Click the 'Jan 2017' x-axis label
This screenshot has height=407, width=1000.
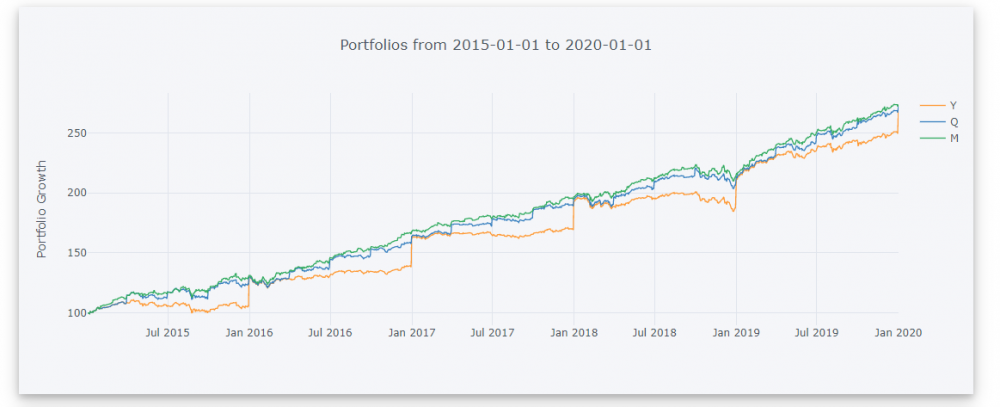coord(411,332)
